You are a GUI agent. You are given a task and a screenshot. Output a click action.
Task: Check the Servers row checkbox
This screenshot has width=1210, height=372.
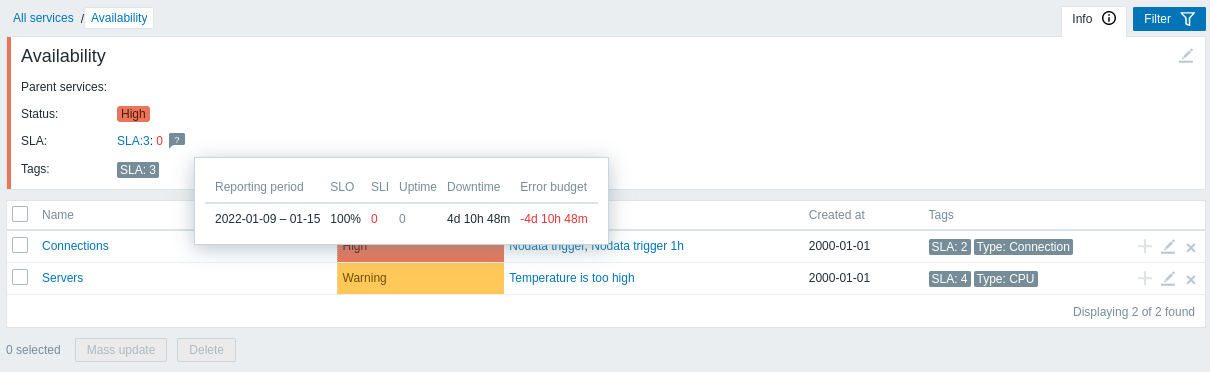(x=20, y=278)
